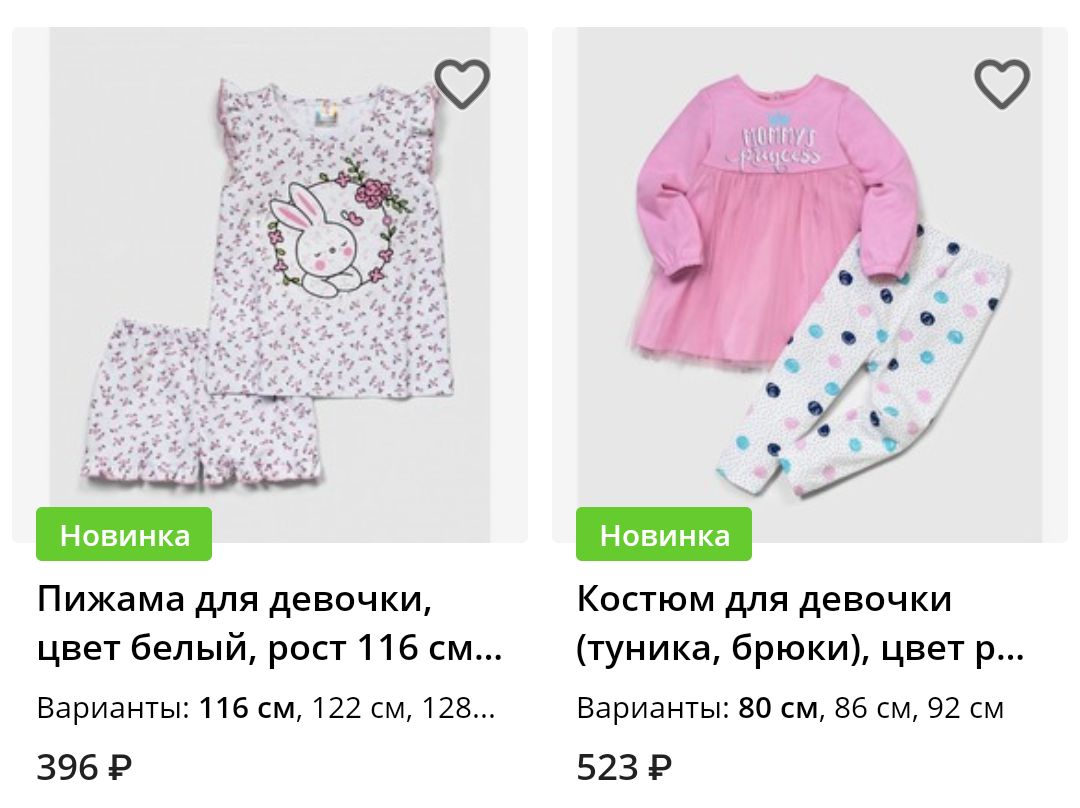This screenshot has width=1080, height=808.
Task: Click the 523 ₽ costume price
Action: click(624, 767)
